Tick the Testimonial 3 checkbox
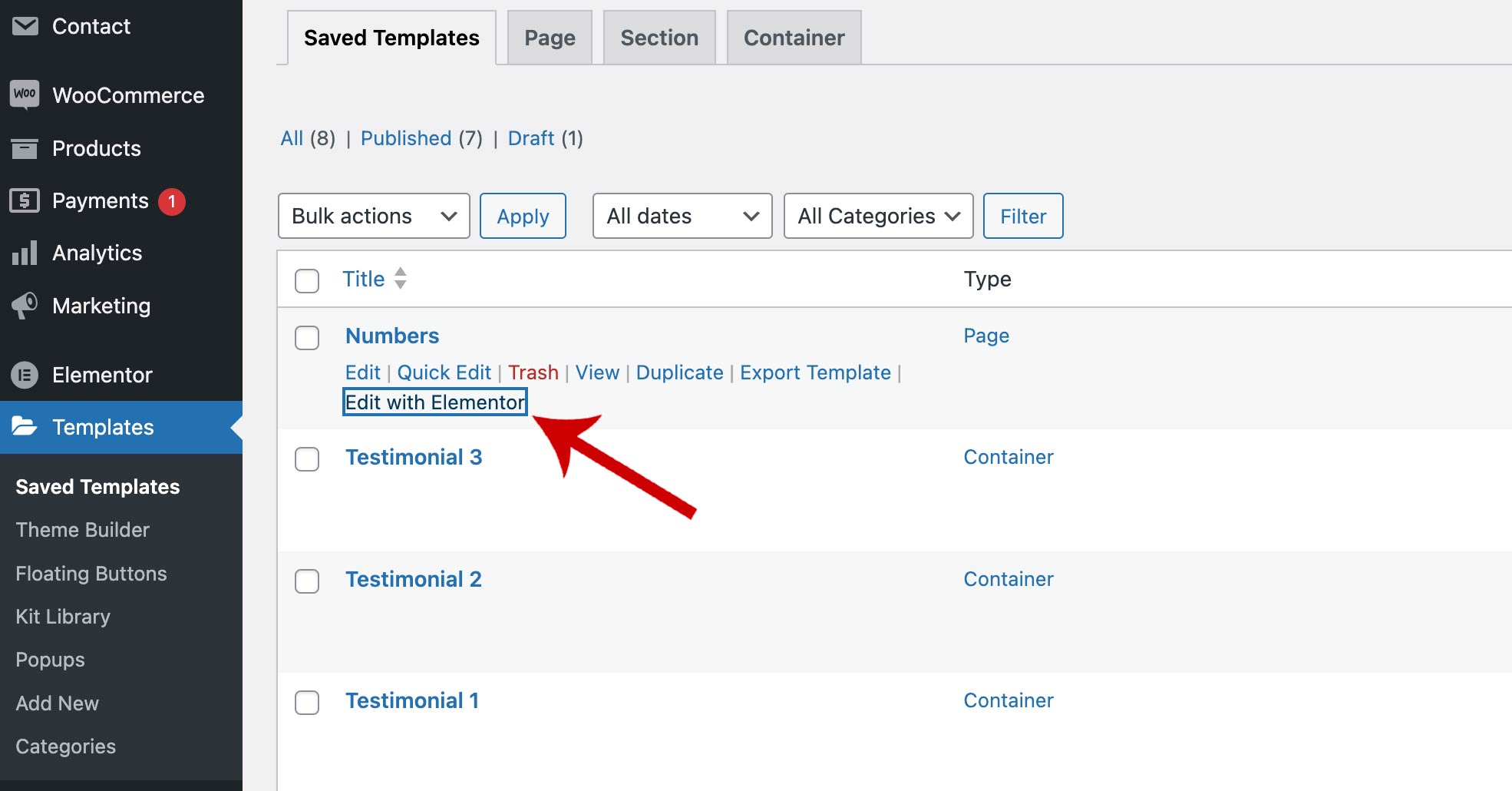Screen dimensions: 1512x791 [307, 459]
